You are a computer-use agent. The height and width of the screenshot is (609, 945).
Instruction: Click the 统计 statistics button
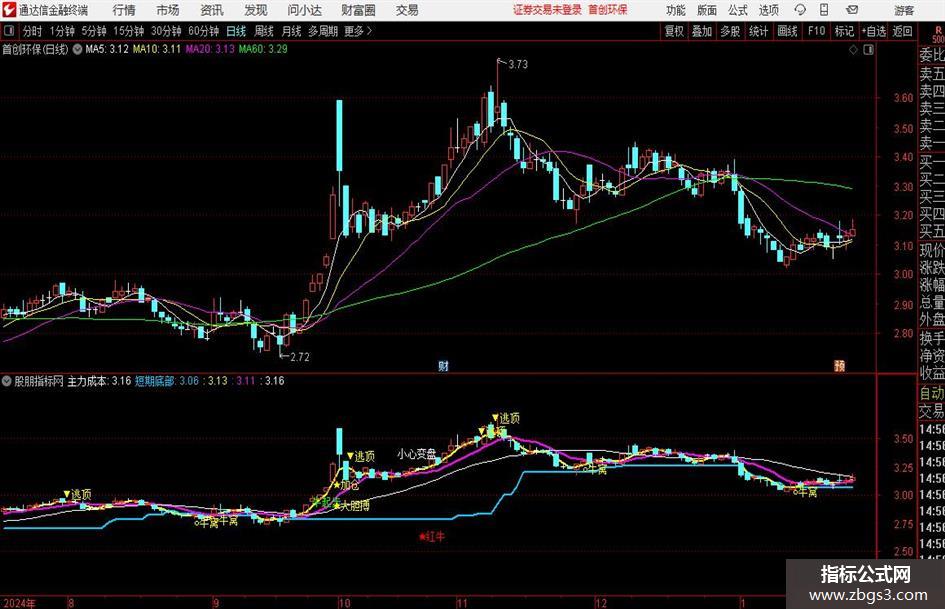[758, 31]
